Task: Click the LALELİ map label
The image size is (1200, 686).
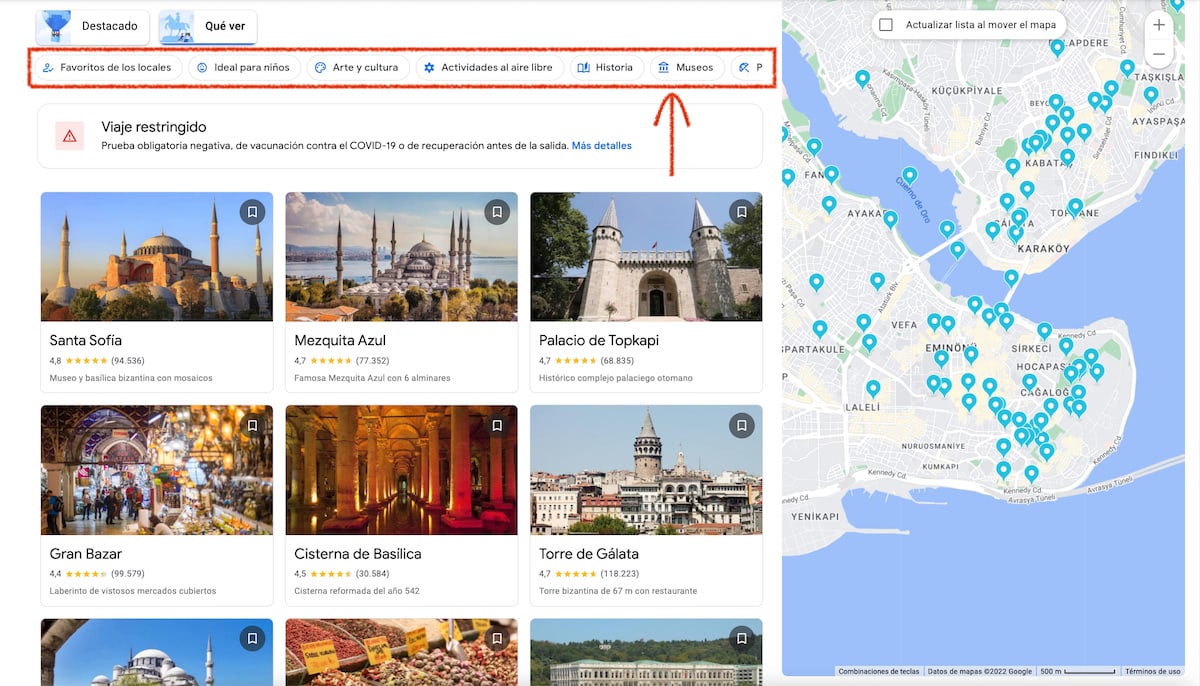Action: [x=862, y=408]
